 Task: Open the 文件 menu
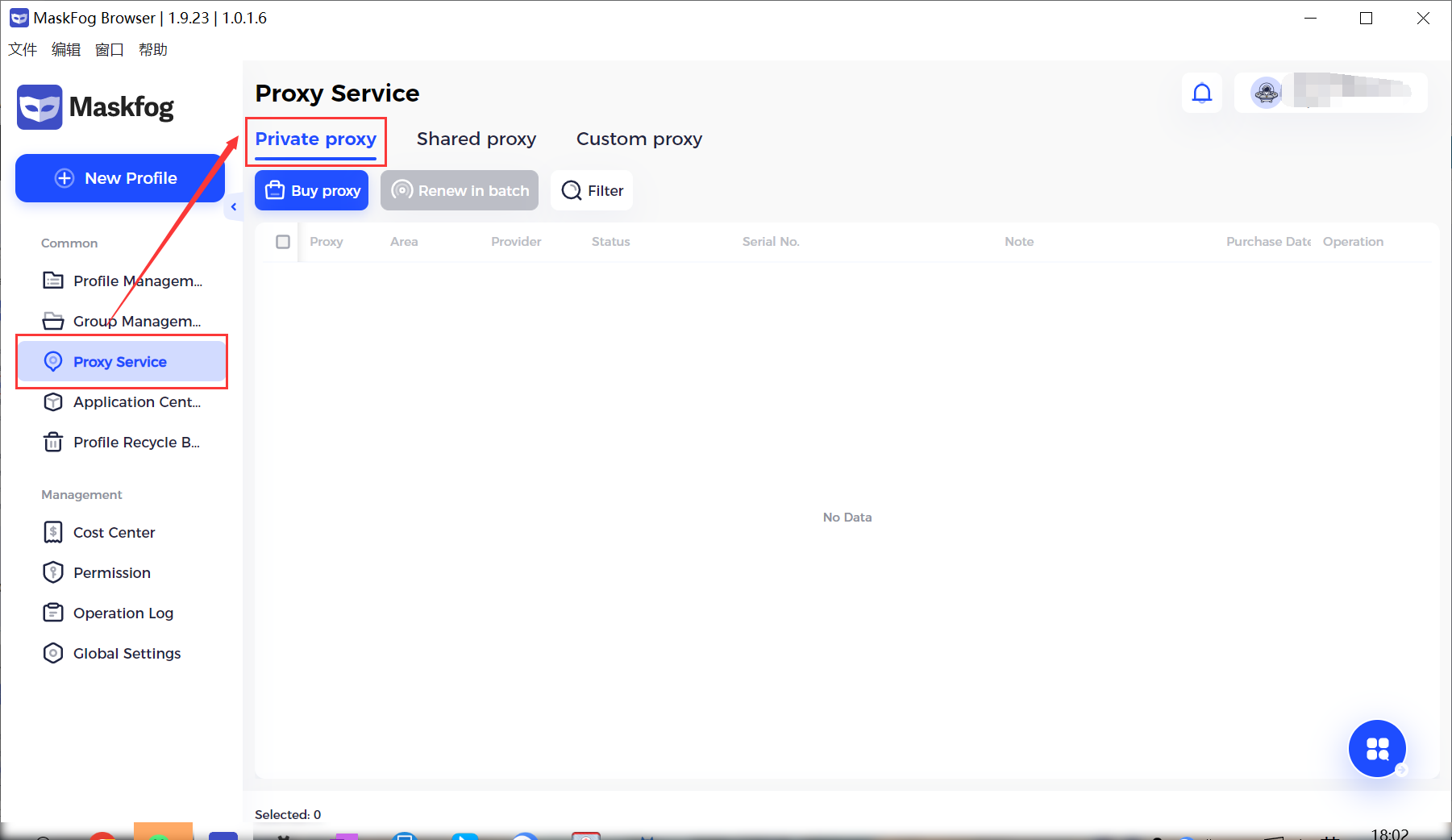point(23,49)
